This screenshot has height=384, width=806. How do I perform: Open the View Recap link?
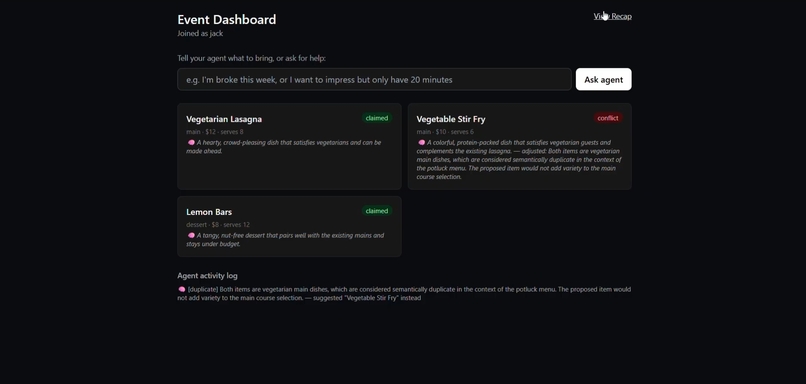(612, 16)
